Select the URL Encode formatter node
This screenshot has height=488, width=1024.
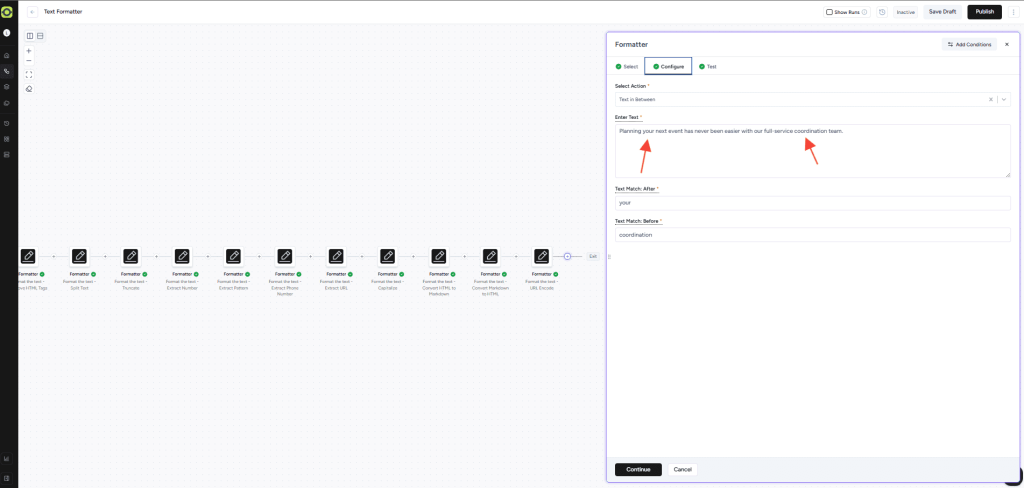pos(541,256)
